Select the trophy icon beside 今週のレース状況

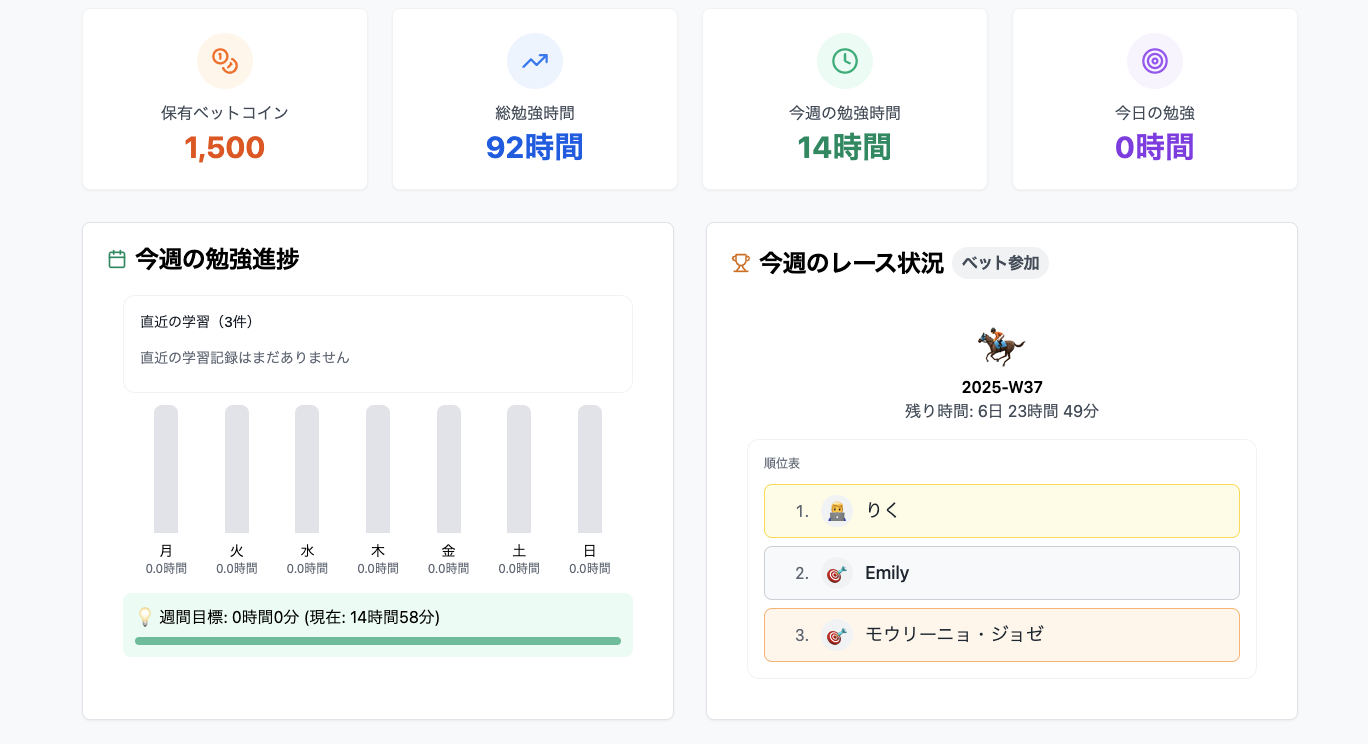(740, 260)
